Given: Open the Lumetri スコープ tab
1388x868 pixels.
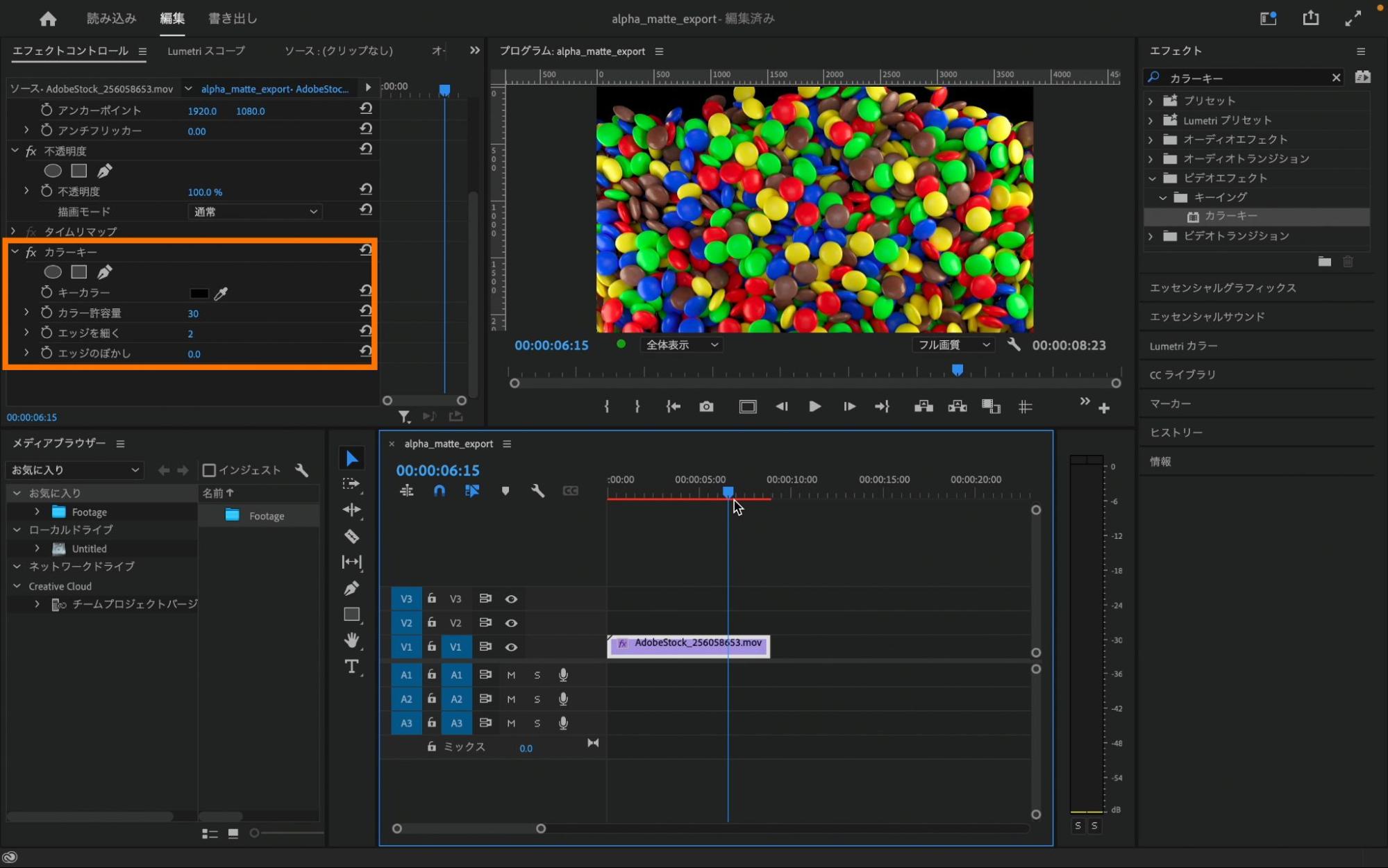Looking at the screenshot, I should click(206, 51).
